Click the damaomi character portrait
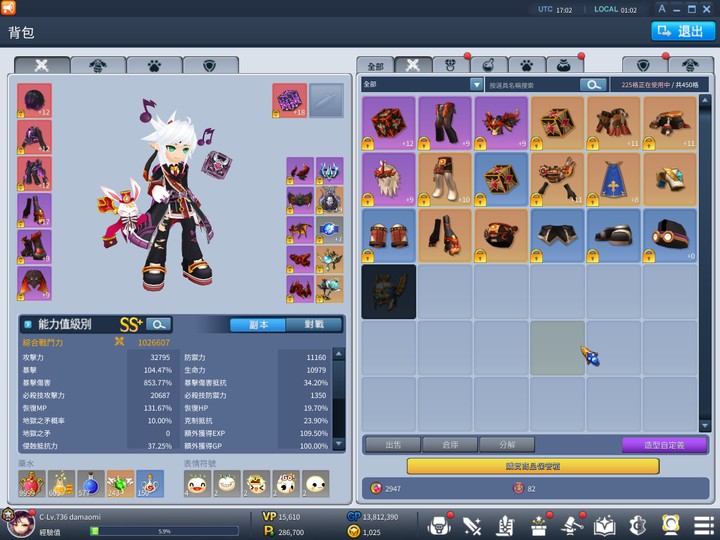720x540 pixels. tap(19, 524)
